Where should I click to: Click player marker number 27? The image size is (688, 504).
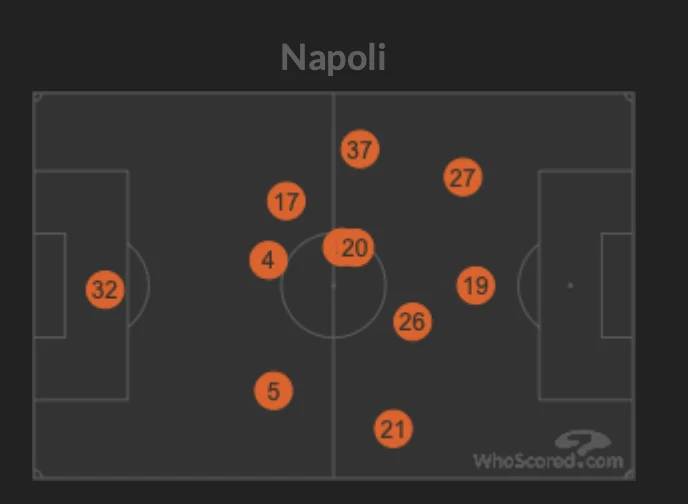(x=462, y=178)
